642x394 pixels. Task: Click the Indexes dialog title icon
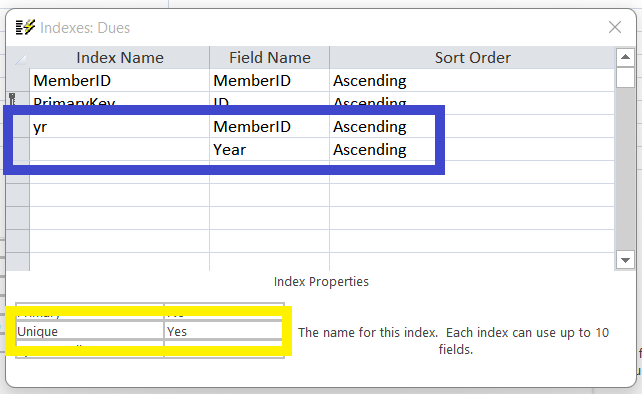(x=25, y=27)
